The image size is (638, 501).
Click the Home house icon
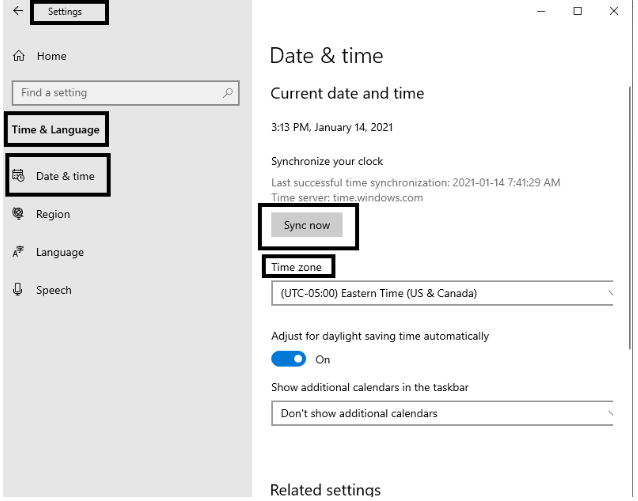click(17, 57)
